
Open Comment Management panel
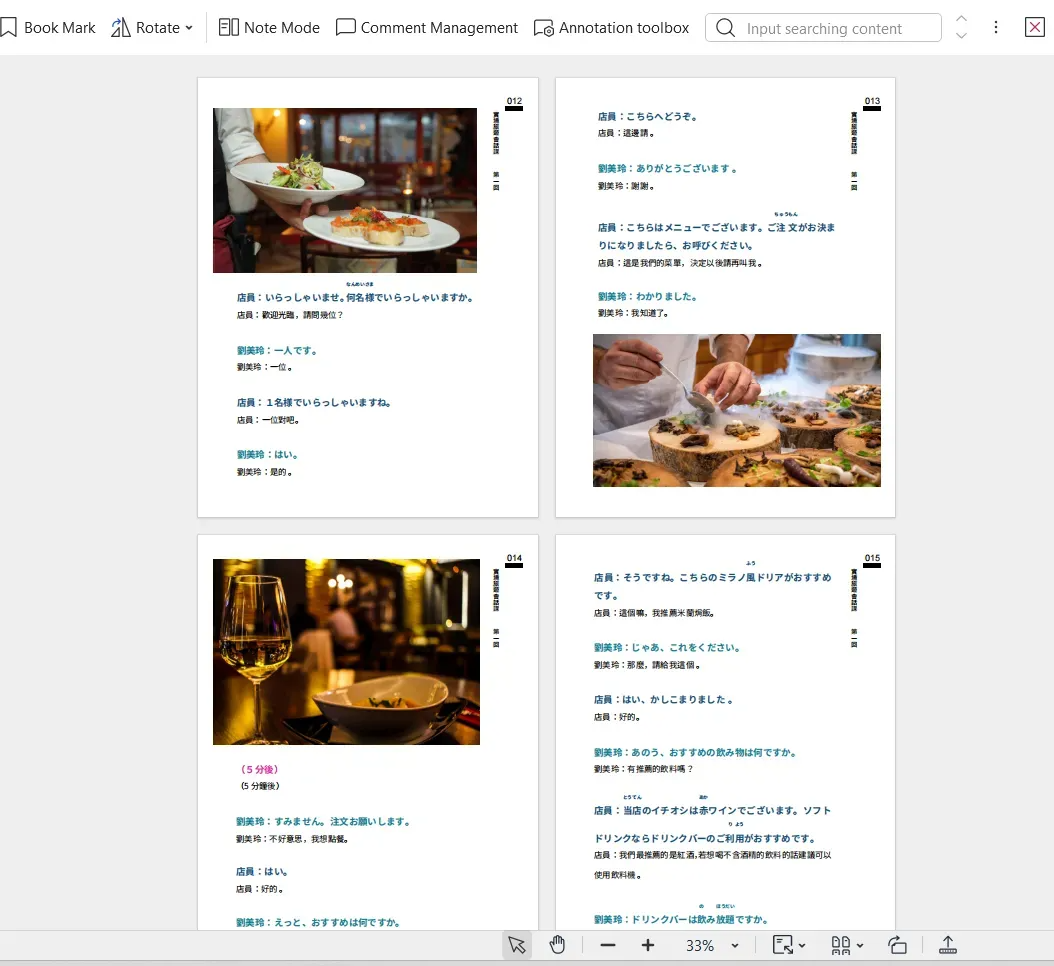click(427, 28)
